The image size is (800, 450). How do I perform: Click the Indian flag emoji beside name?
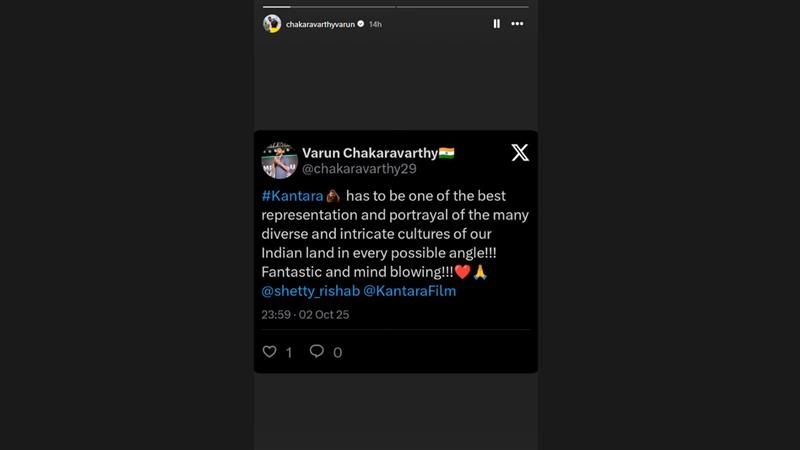pyautogui.click(x=447, y=153)
